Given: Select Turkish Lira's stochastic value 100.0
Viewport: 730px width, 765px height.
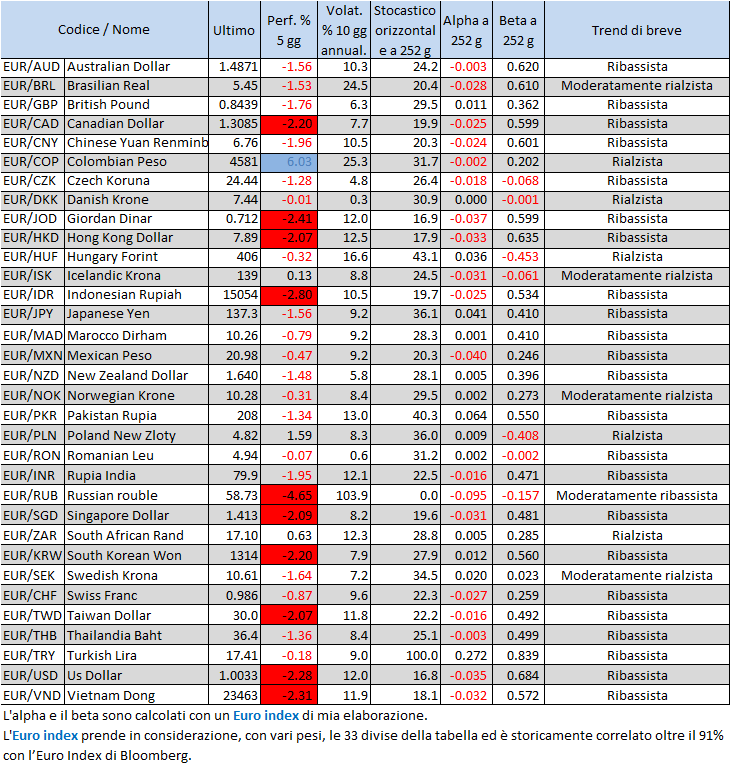Looking at the screenshot, I should [x=406, y=656].
